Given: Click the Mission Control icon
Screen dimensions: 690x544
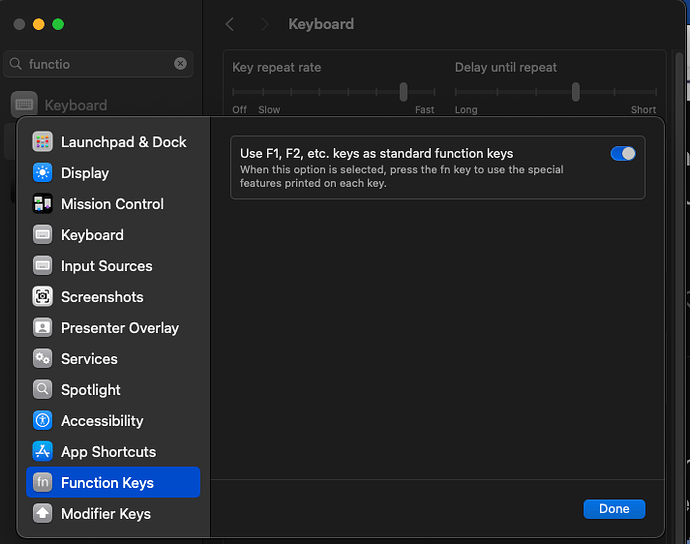Looking at the screenshot, I should click(x=42, y=204).
